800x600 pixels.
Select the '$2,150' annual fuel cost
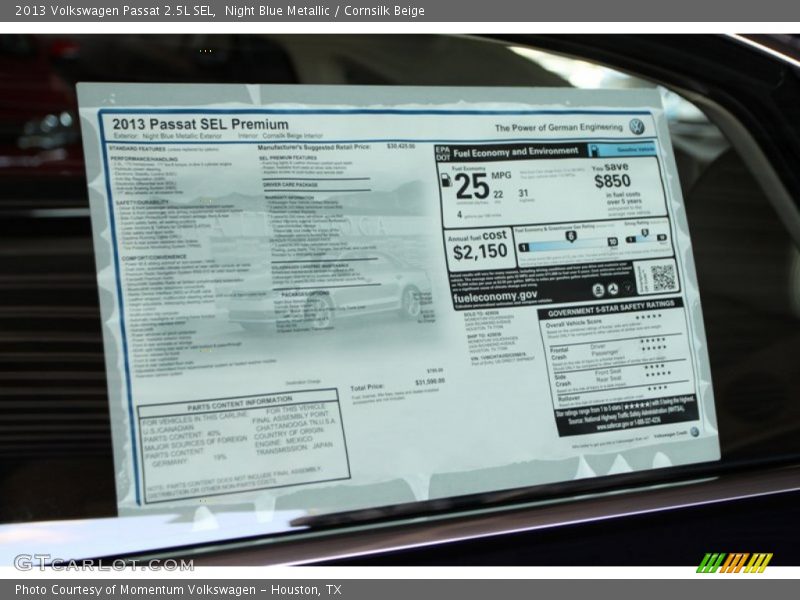(480, 252)
